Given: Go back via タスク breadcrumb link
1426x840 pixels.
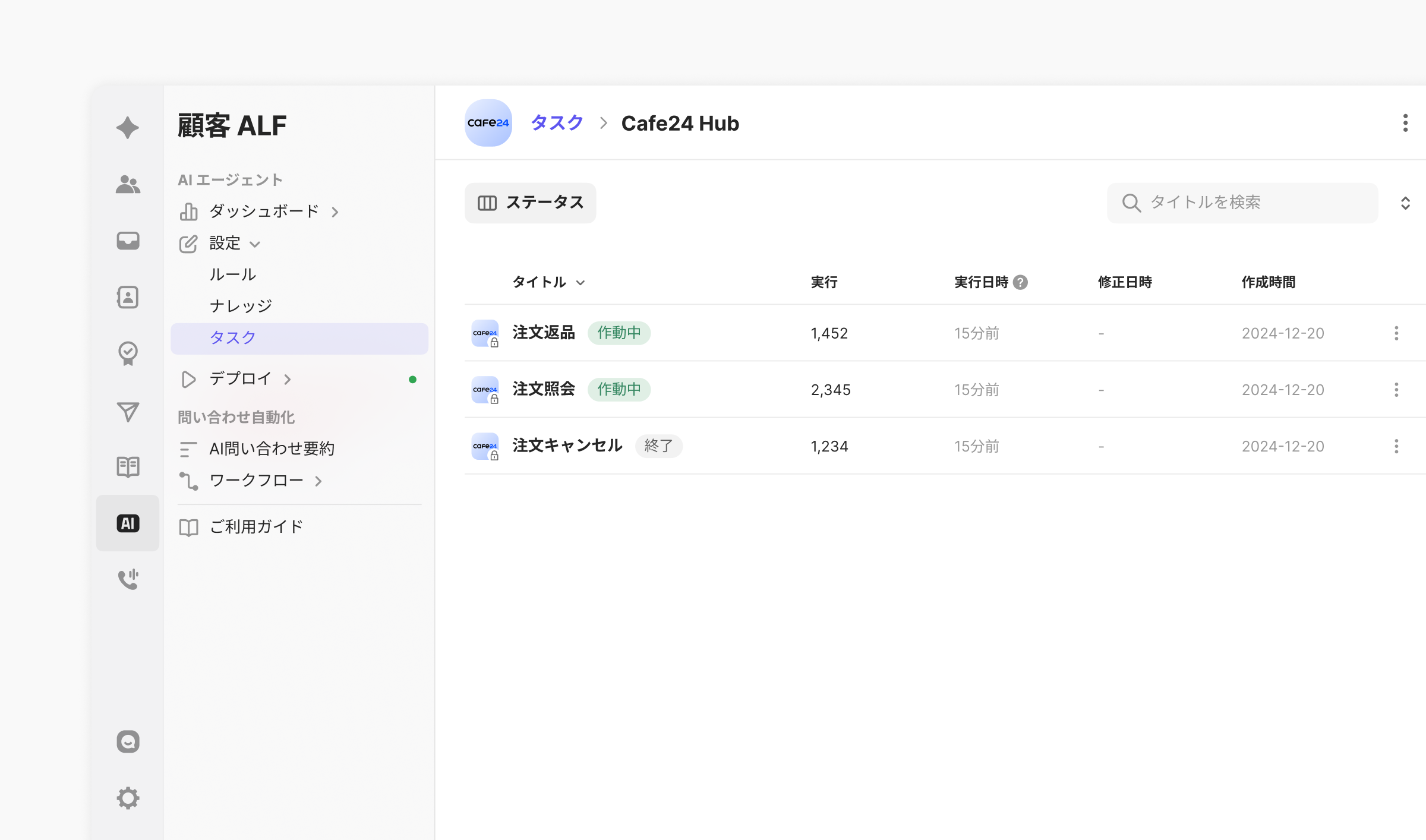Looking at the screenshot, I should coord(557,123).
